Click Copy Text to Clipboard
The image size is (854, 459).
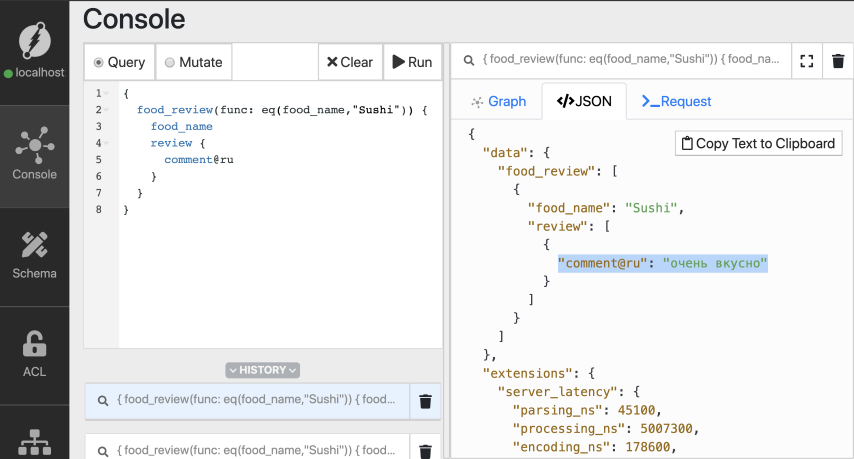click(x=758, y=143)
